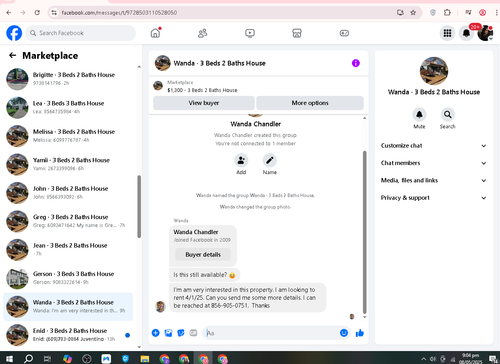This screenshot has width=500, height=364.
Task: Open the Facebook menu grid icon
Action: [x=447, y=33]
